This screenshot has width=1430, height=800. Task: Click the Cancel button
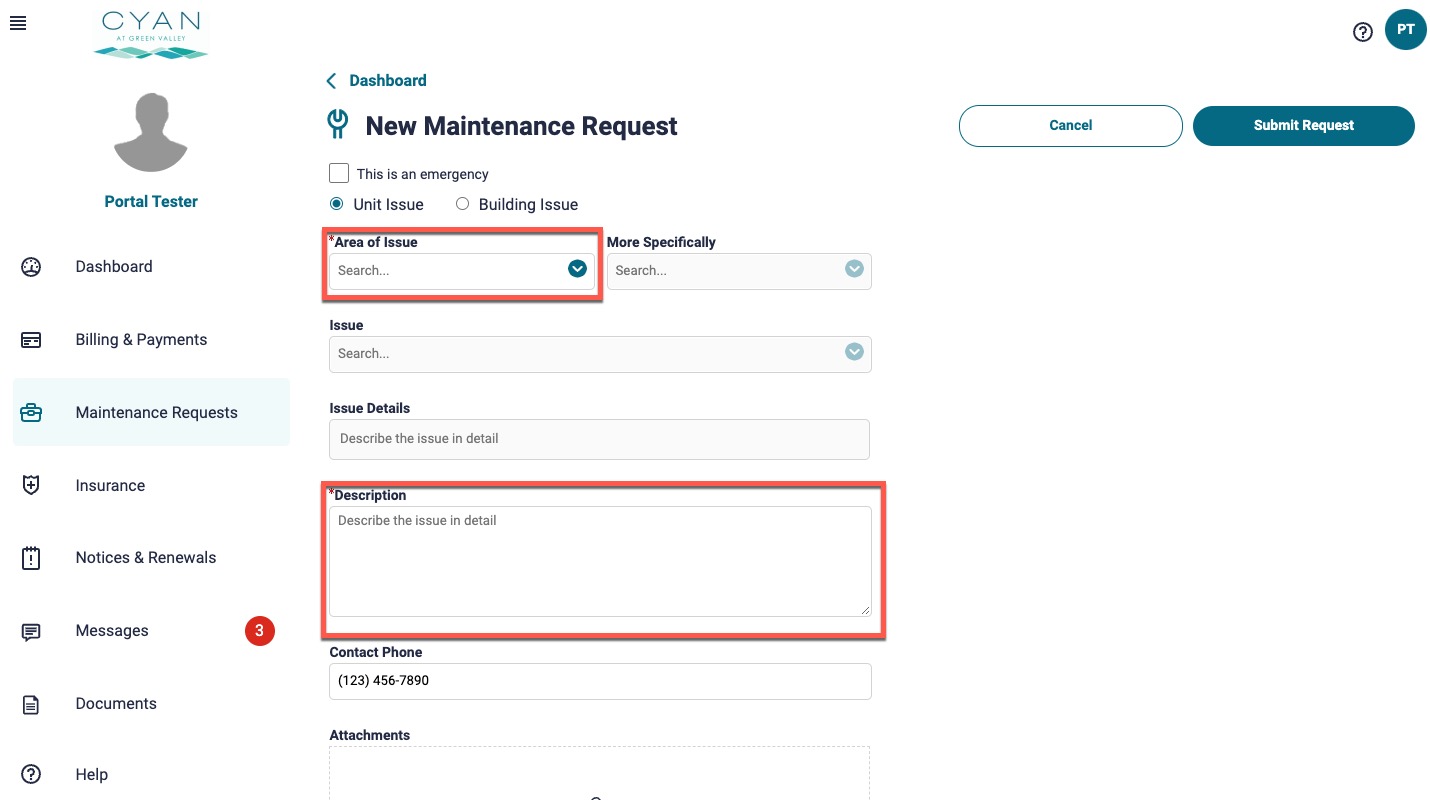(x=1070, y=126)
